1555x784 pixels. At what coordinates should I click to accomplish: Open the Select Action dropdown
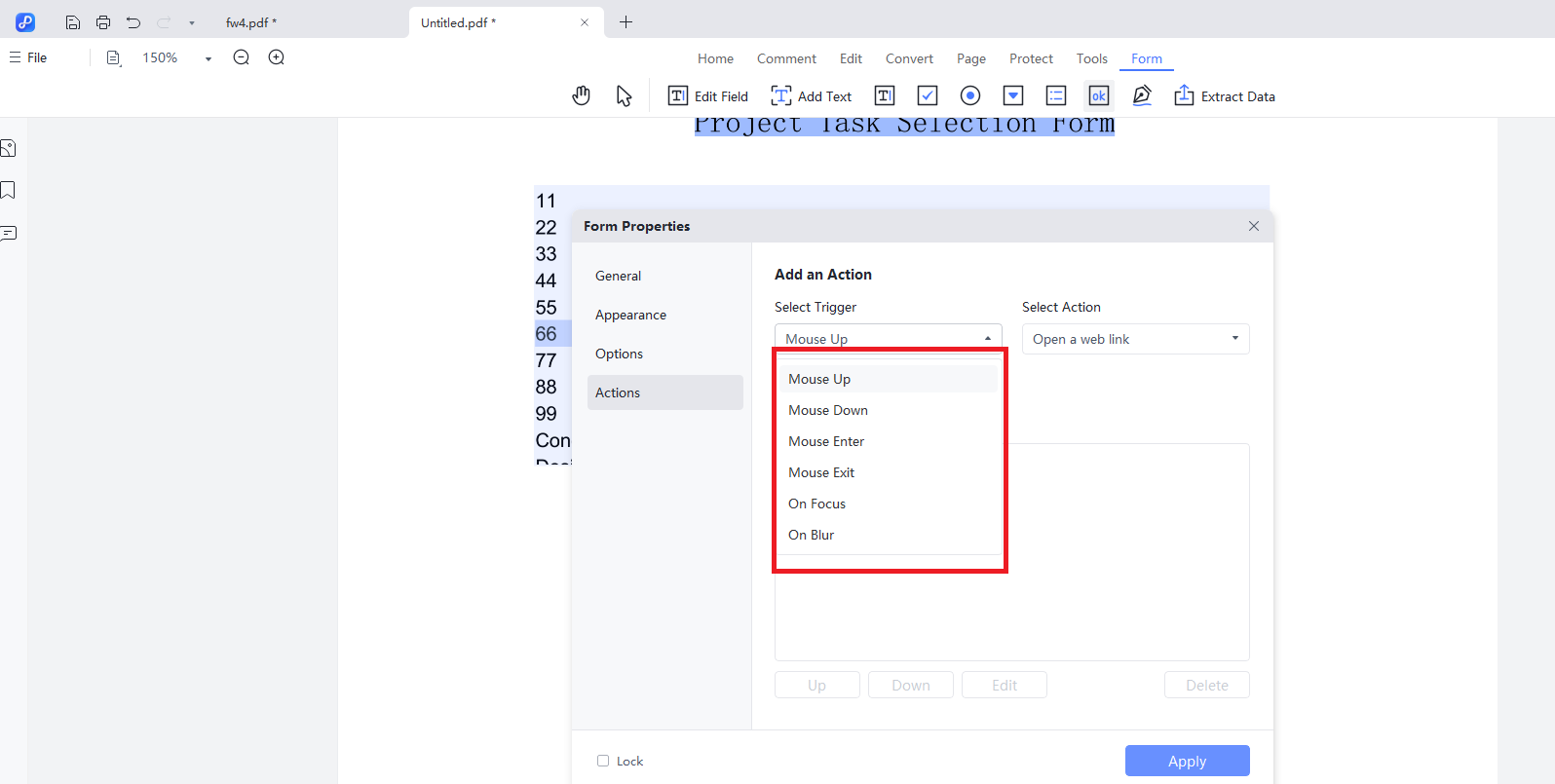pos(1135,339)
